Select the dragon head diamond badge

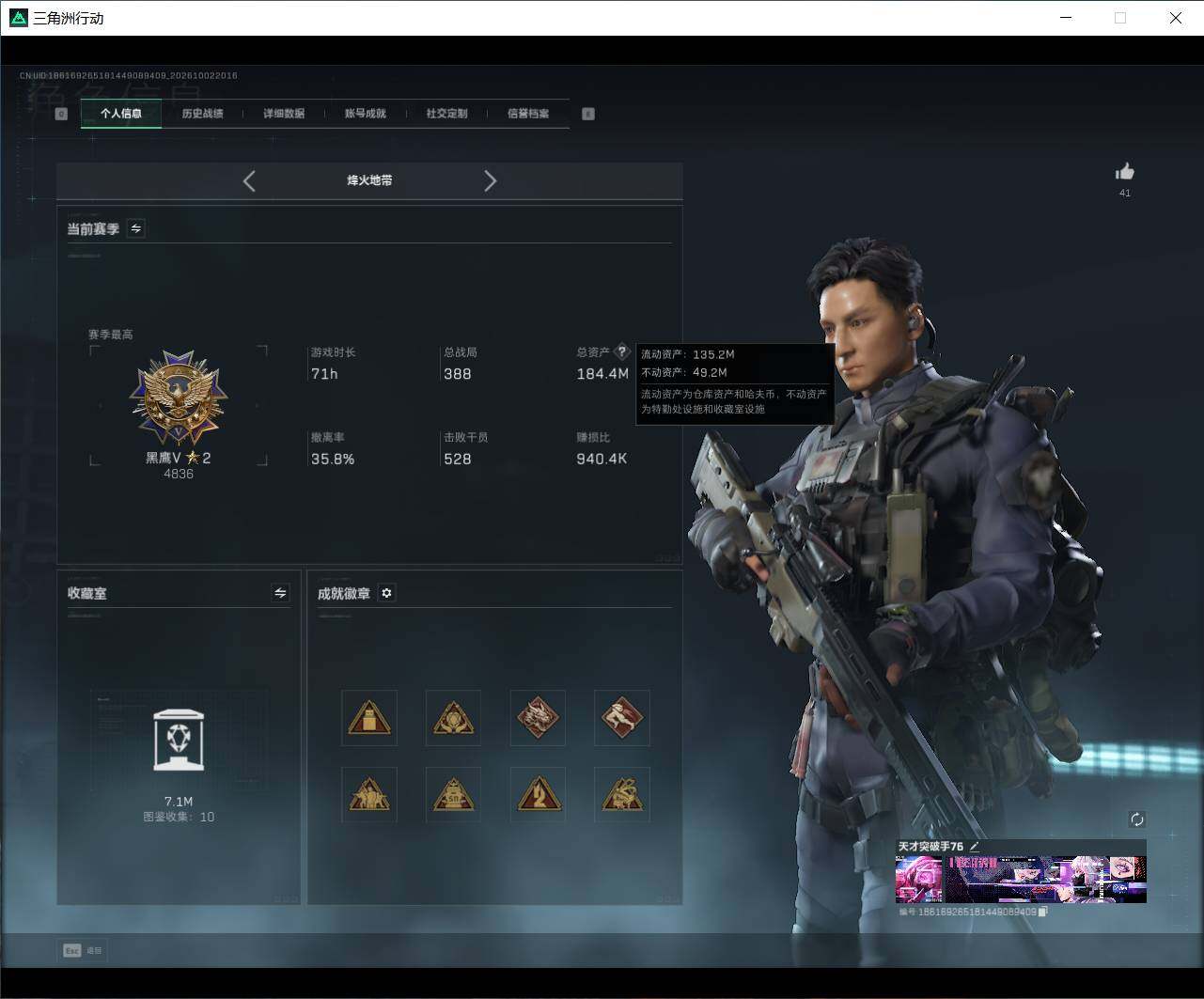(538, 718)
